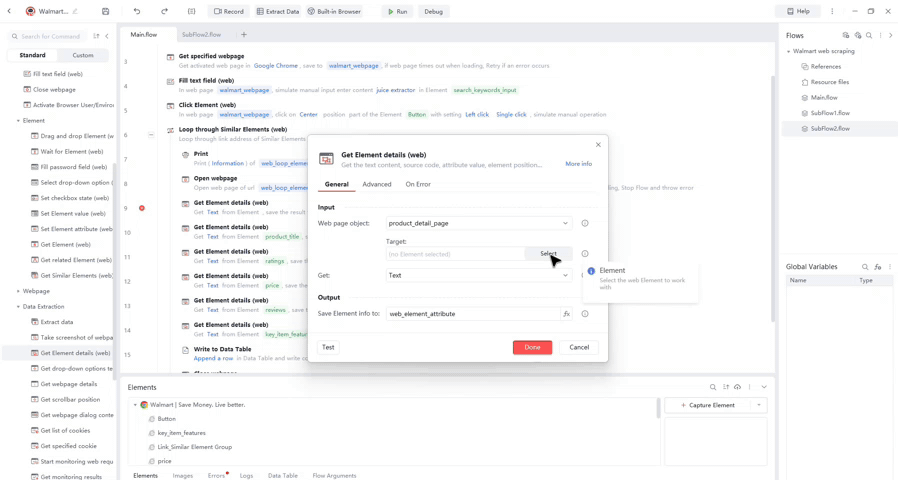Screen dimensions: 898x480
Task: Undo the last action
Action: pos(137,11)
